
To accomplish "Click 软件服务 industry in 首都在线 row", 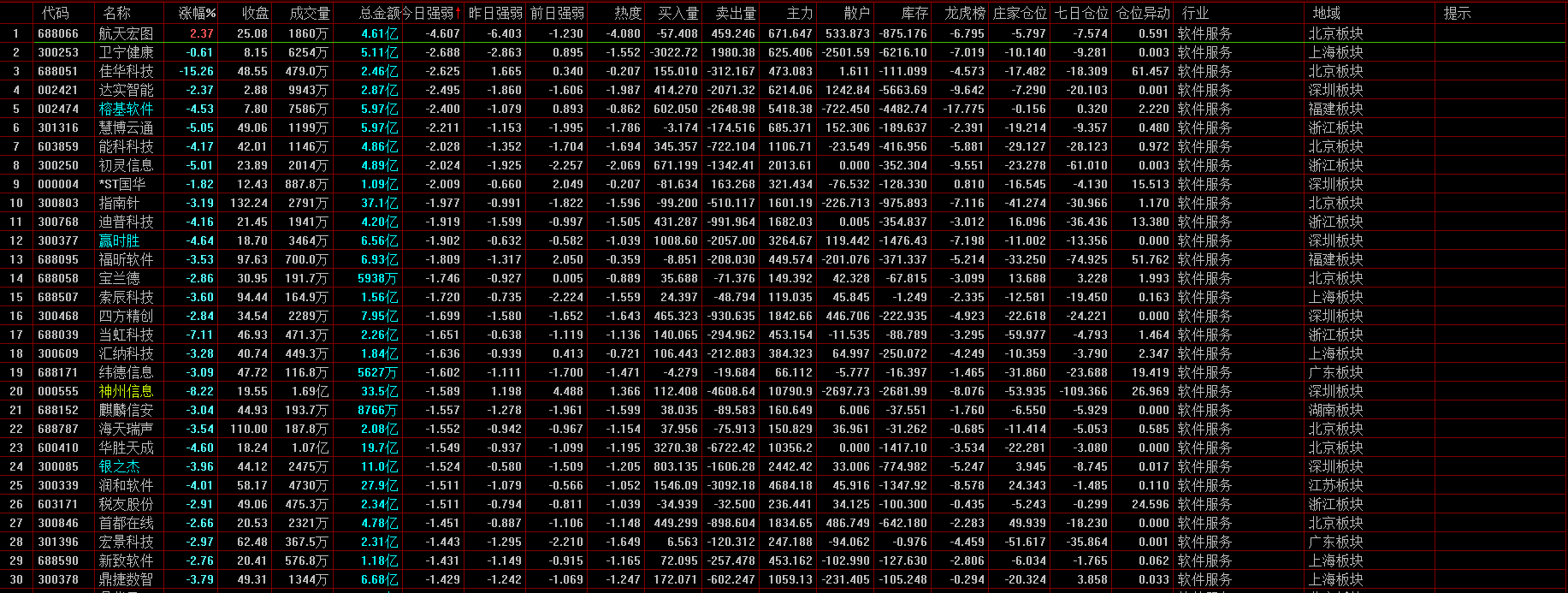I will 1204,523.
